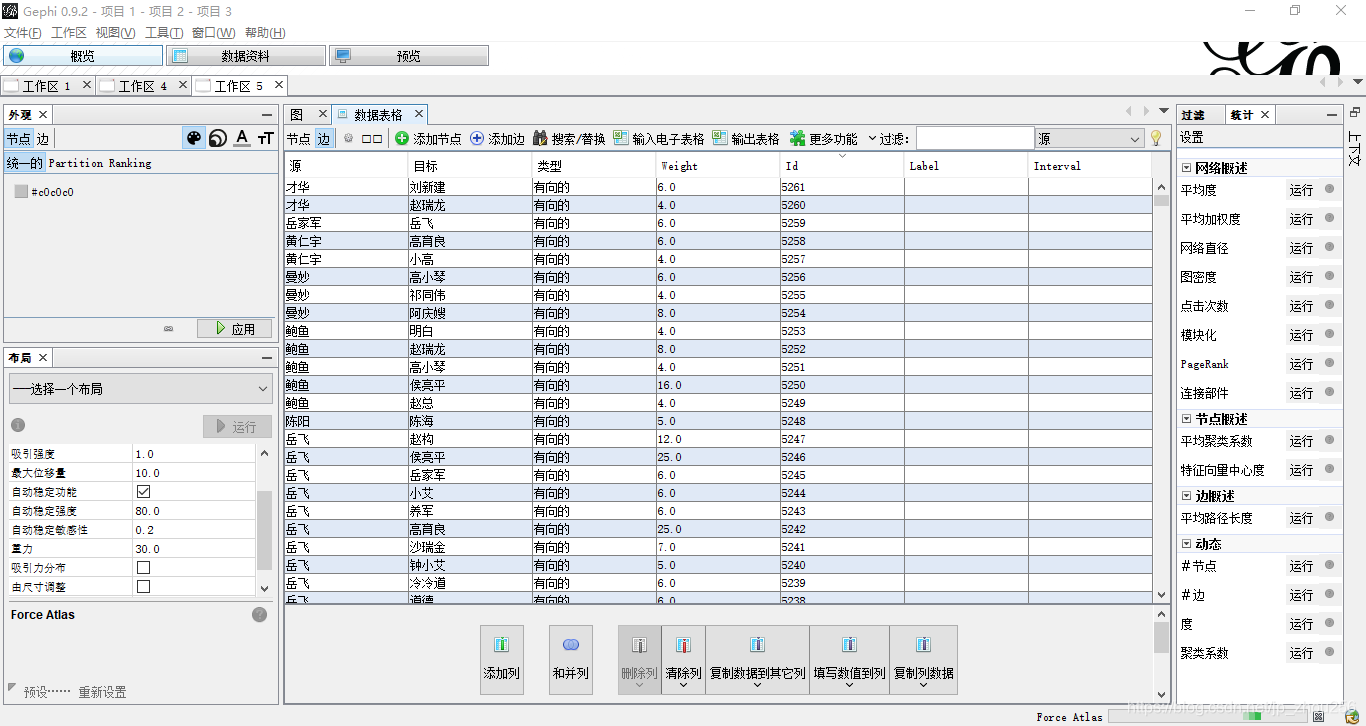The height and width of the screenshot is (726, 1366).
Task: Select the Ranking appearance tab
Action: tap(130, 163)
